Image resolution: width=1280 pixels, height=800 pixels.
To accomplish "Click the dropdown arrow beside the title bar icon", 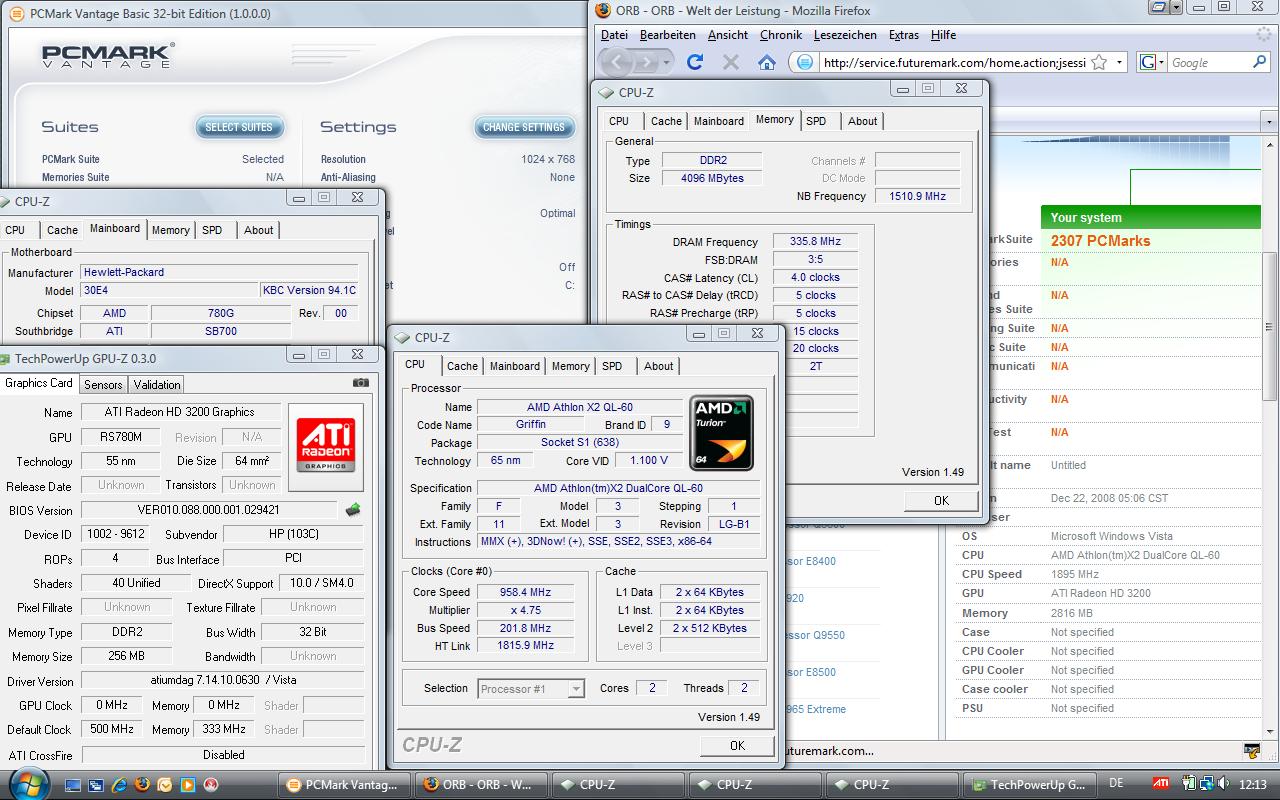I will (1176, 7).
